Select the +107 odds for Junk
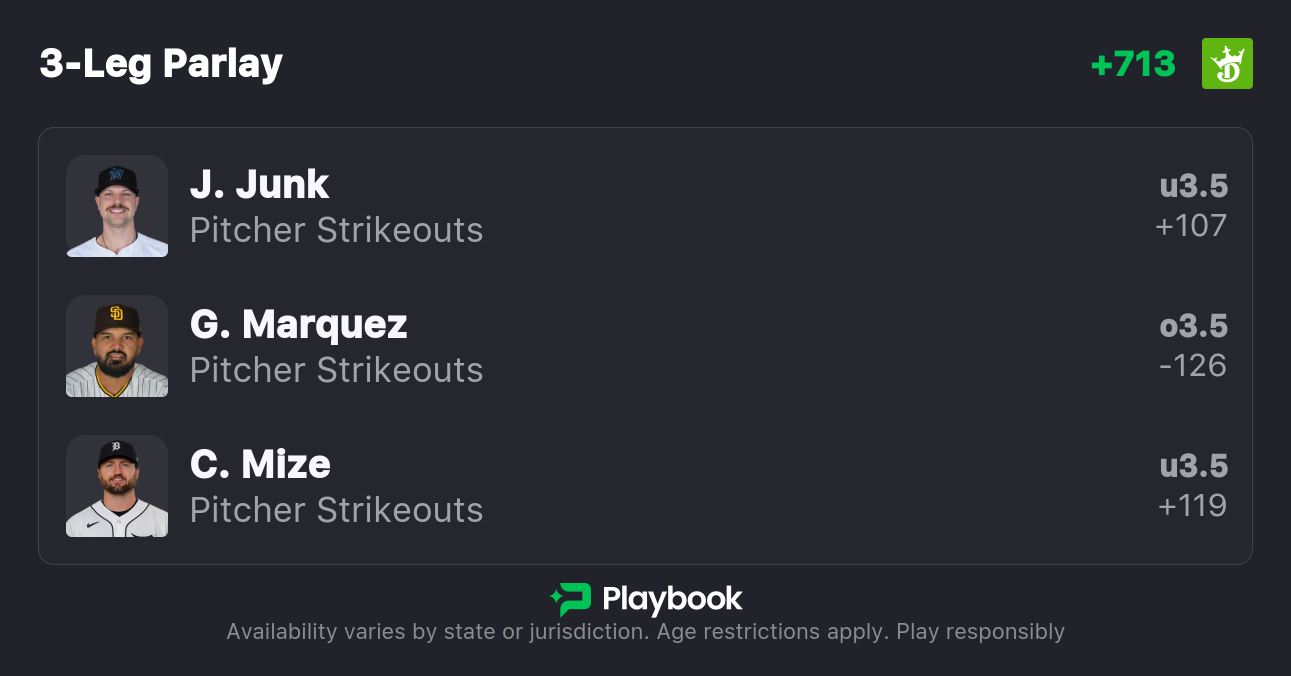Image resolution: width=1291 pixels, height=676 pixels. 1190,226
